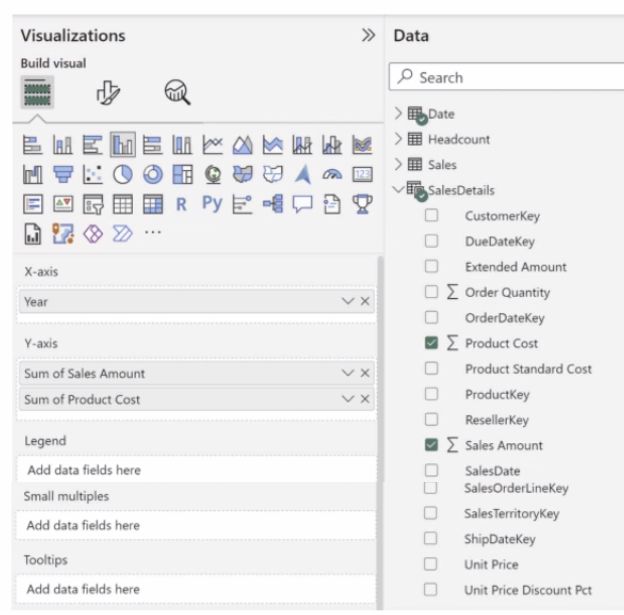The image size is (624, 615).
Task: Select the line chart visual
Action: tap(213, 144)
